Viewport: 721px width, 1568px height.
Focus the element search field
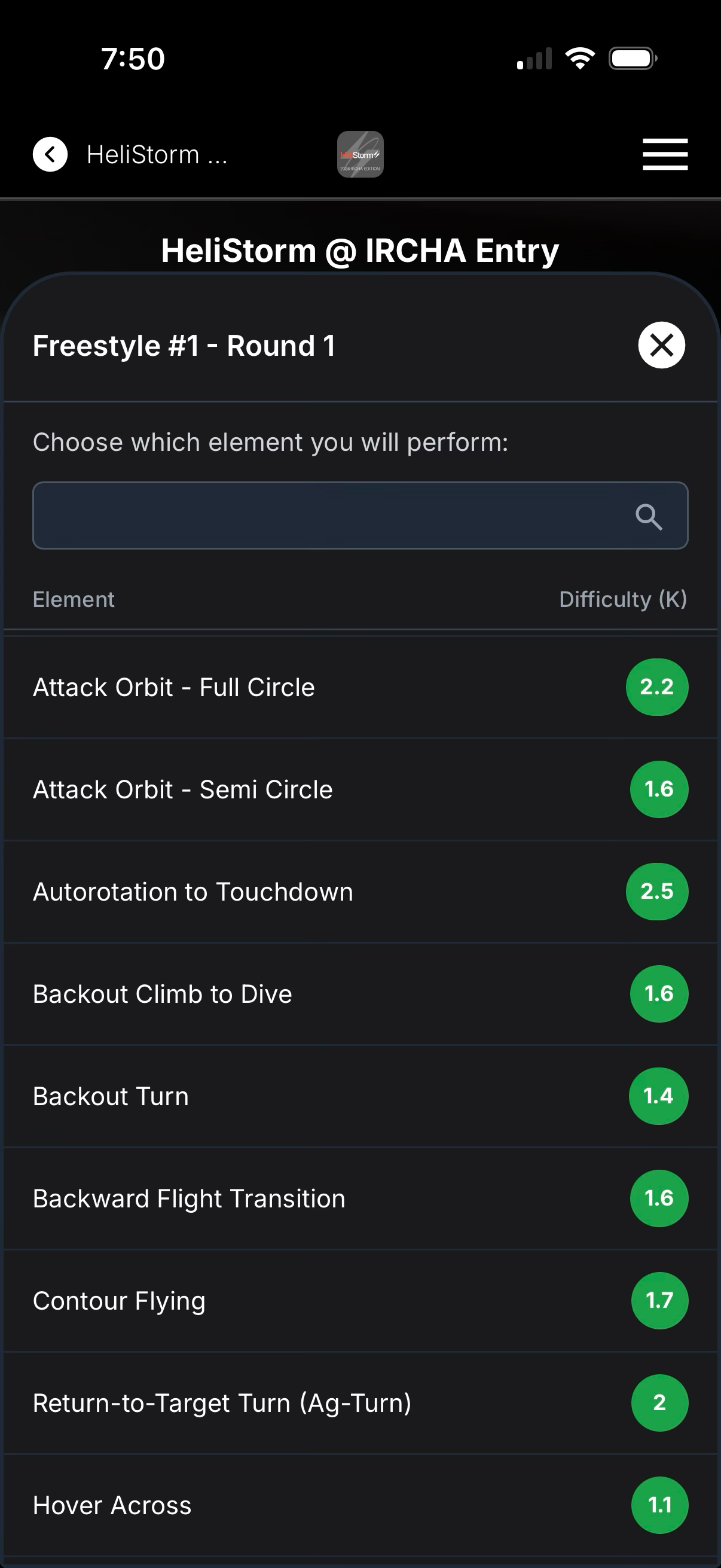tap(360, 515)
